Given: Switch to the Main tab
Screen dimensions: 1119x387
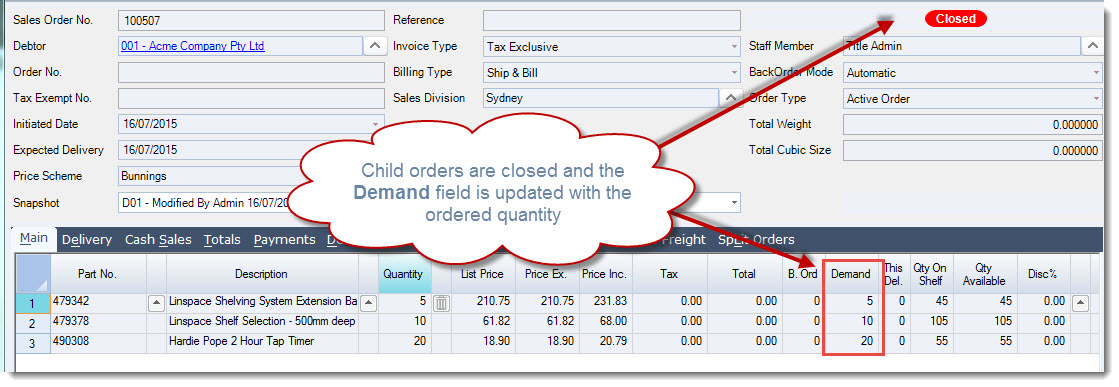Looking at the screenshot, I should tap(34, 239).
